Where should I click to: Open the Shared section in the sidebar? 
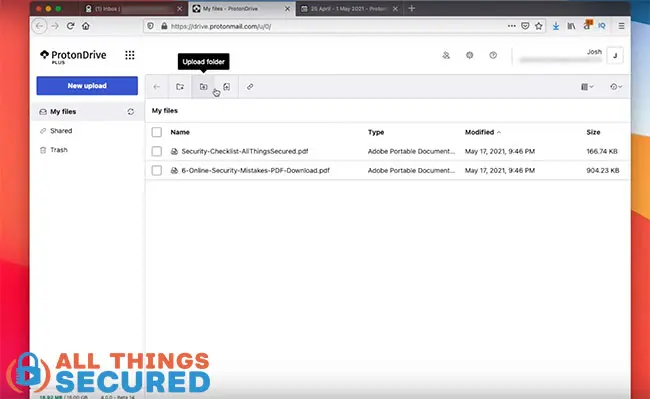[x=61, y=131]
